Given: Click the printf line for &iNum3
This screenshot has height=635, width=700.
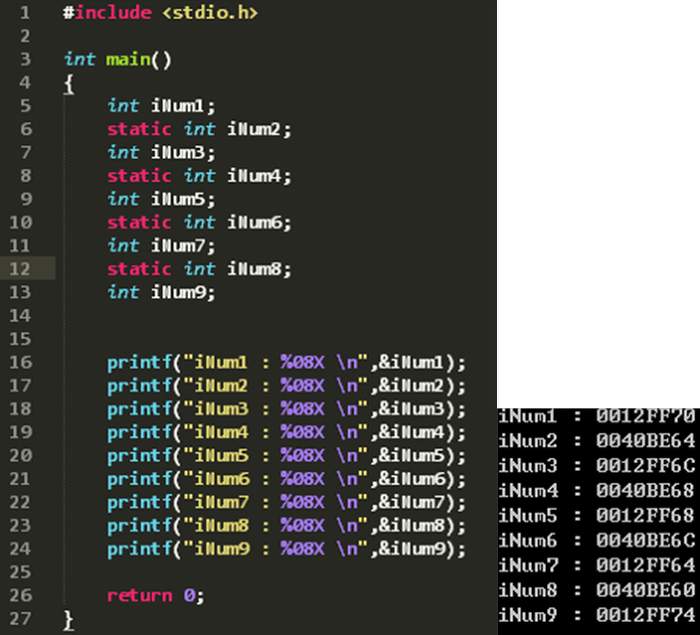Looking at the screenshot, I should (286, 409).
